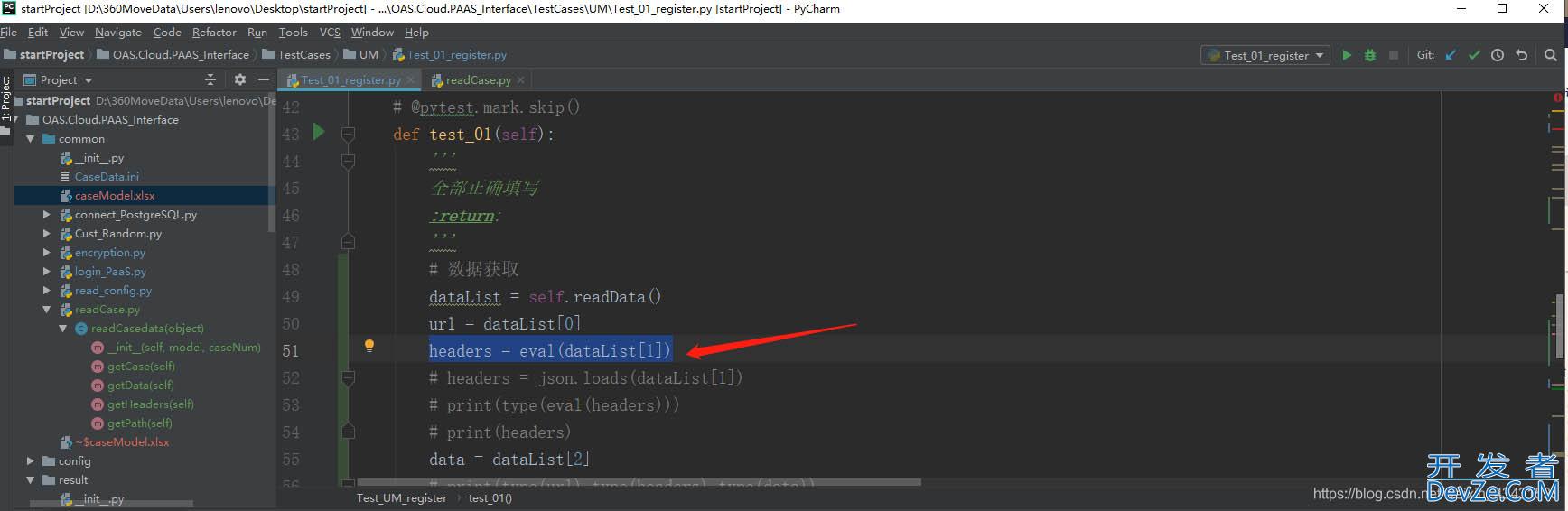The height and width of the screenshot is (511, 1568).
Task: Collapse readCasedata(object) class node
Action: point(63,329)
